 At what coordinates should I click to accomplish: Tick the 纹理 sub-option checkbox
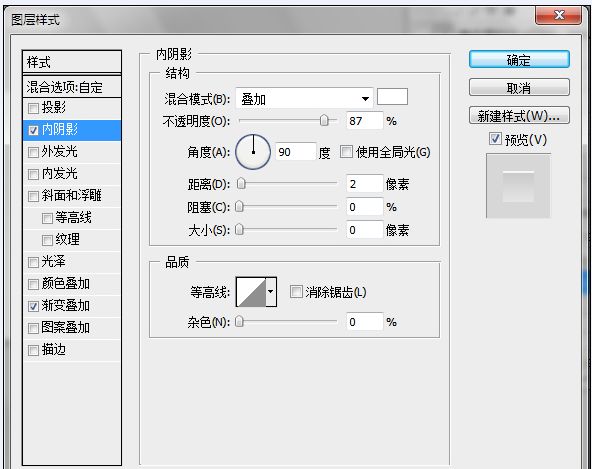pyautogui.click(x=47, y=240)
